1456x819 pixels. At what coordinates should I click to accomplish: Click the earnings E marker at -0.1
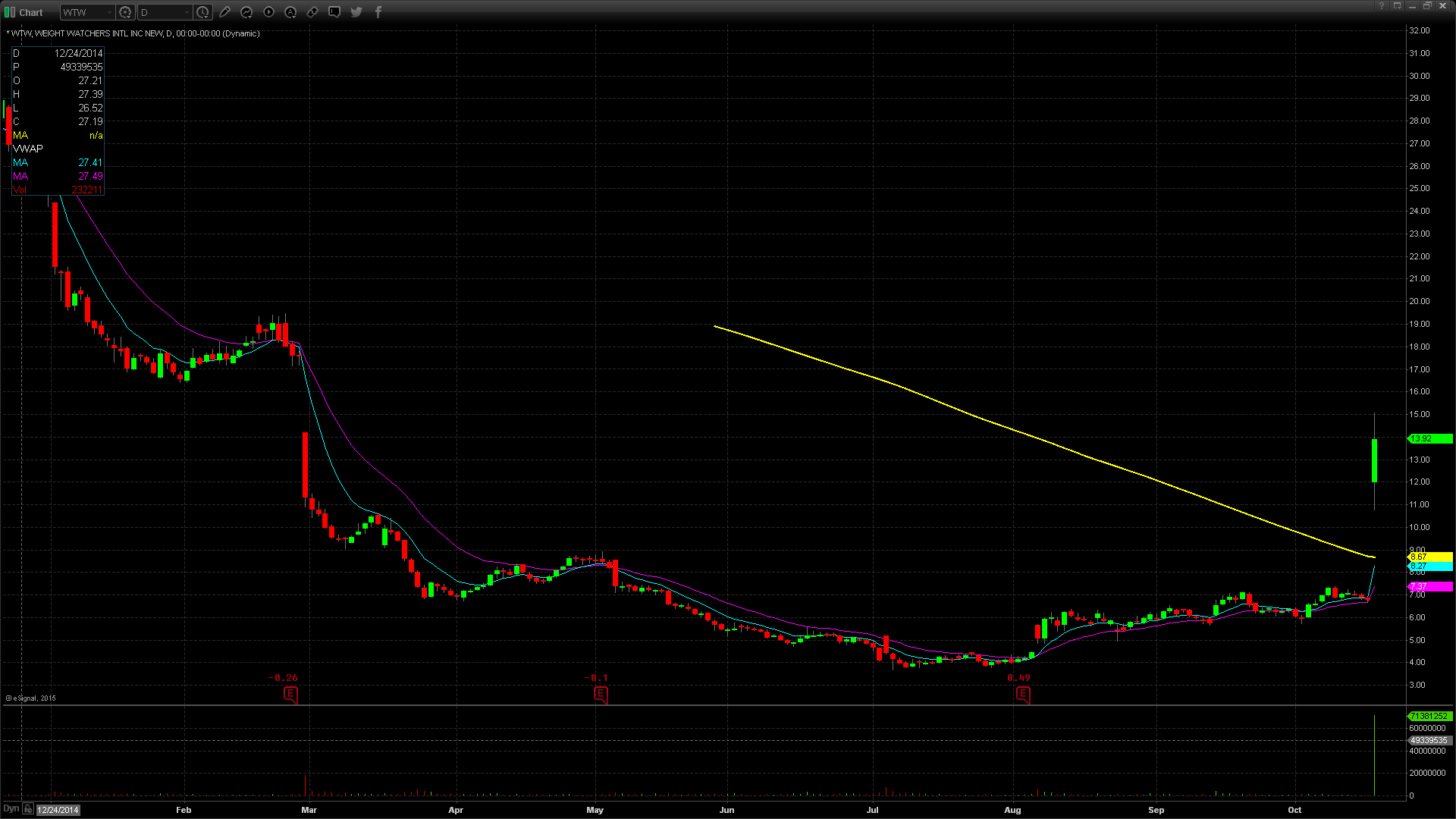(x=601, y=694)
